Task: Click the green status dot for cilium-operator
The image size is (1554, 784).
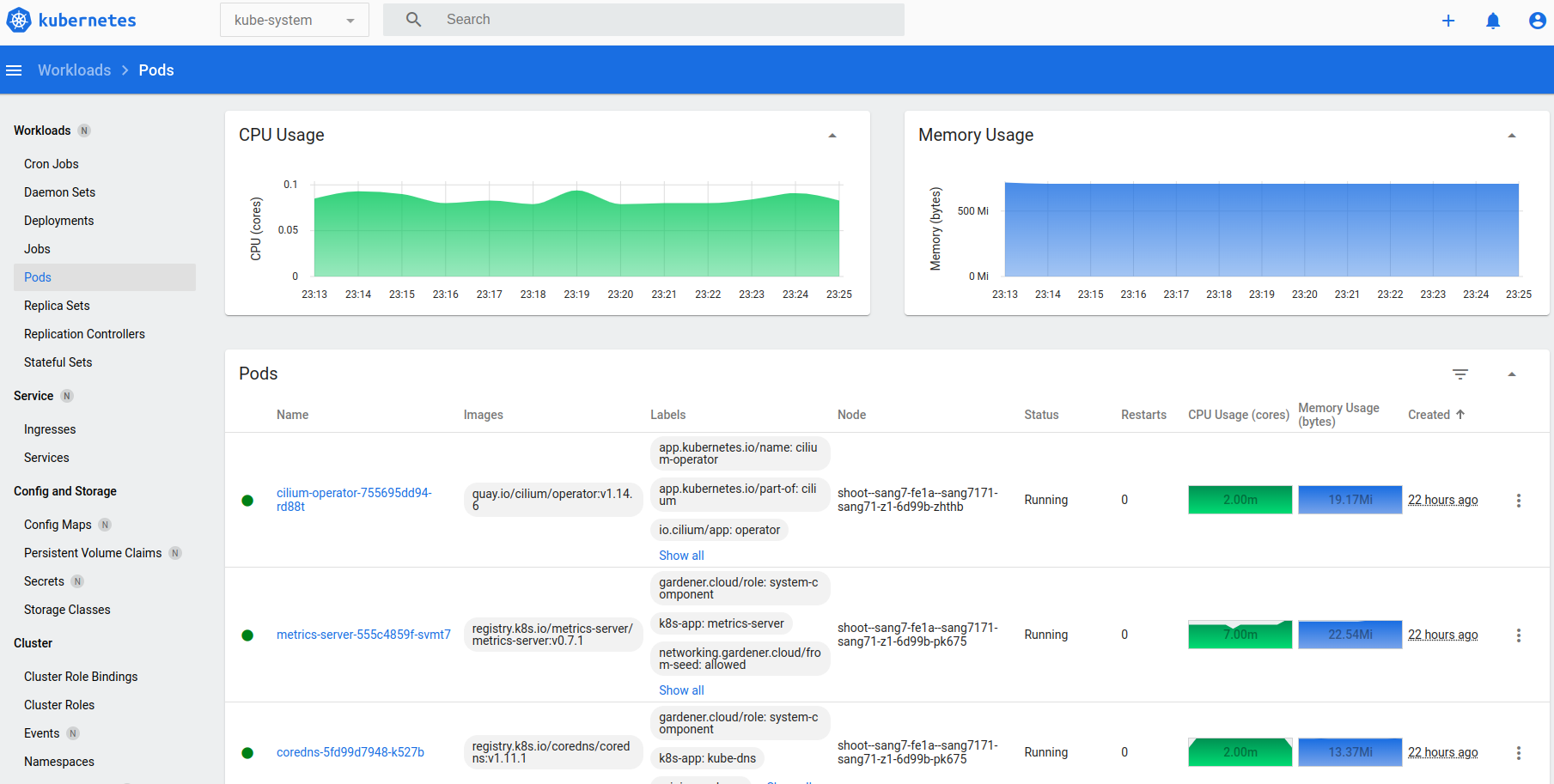Action: 247,501
